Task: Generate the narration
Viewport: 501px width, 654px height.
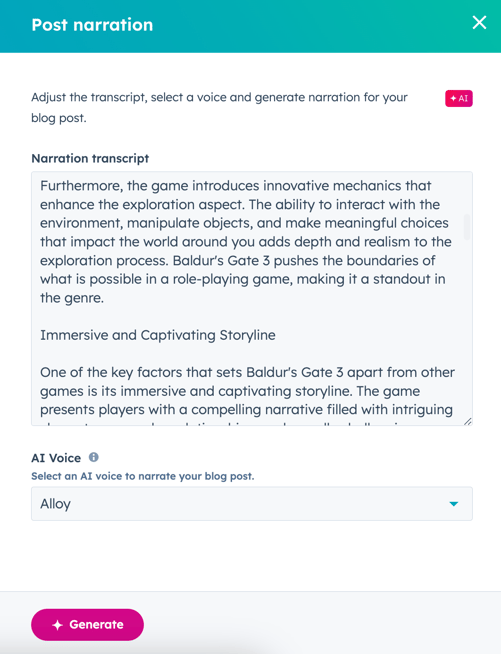Action: pyautogui.click(x=88, y=625)
